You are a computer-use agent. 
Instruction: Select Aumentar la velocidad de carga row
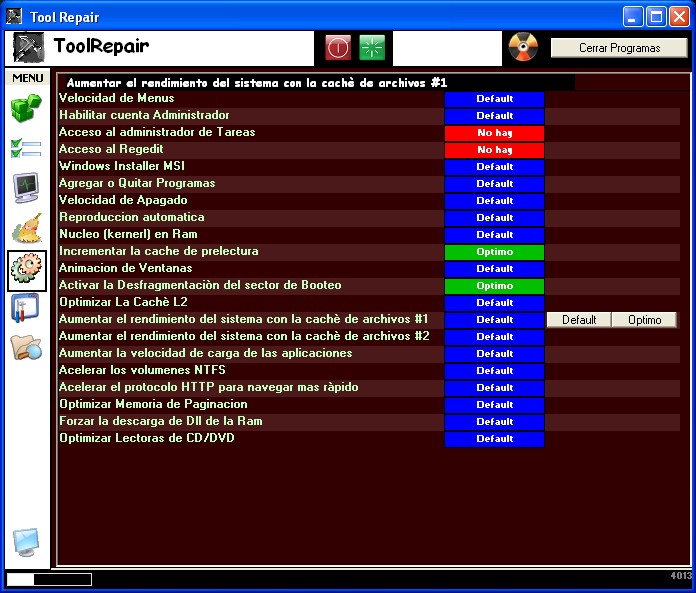(x=206, y=353)
